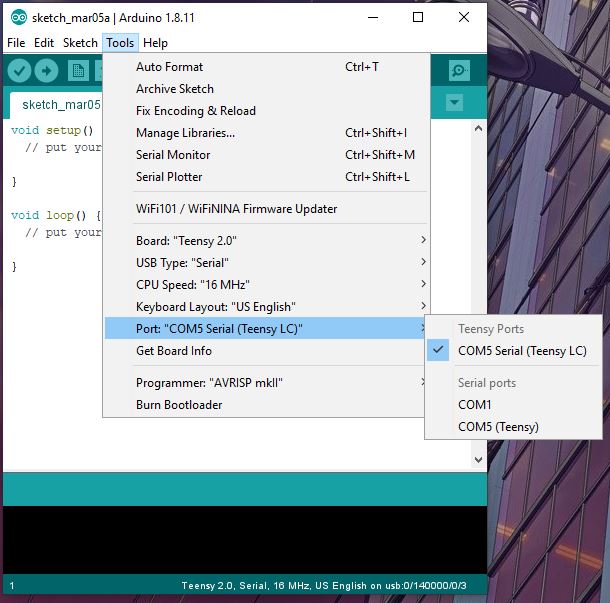
Task: Click Get Board Info
Action: (x=174, y=351)
